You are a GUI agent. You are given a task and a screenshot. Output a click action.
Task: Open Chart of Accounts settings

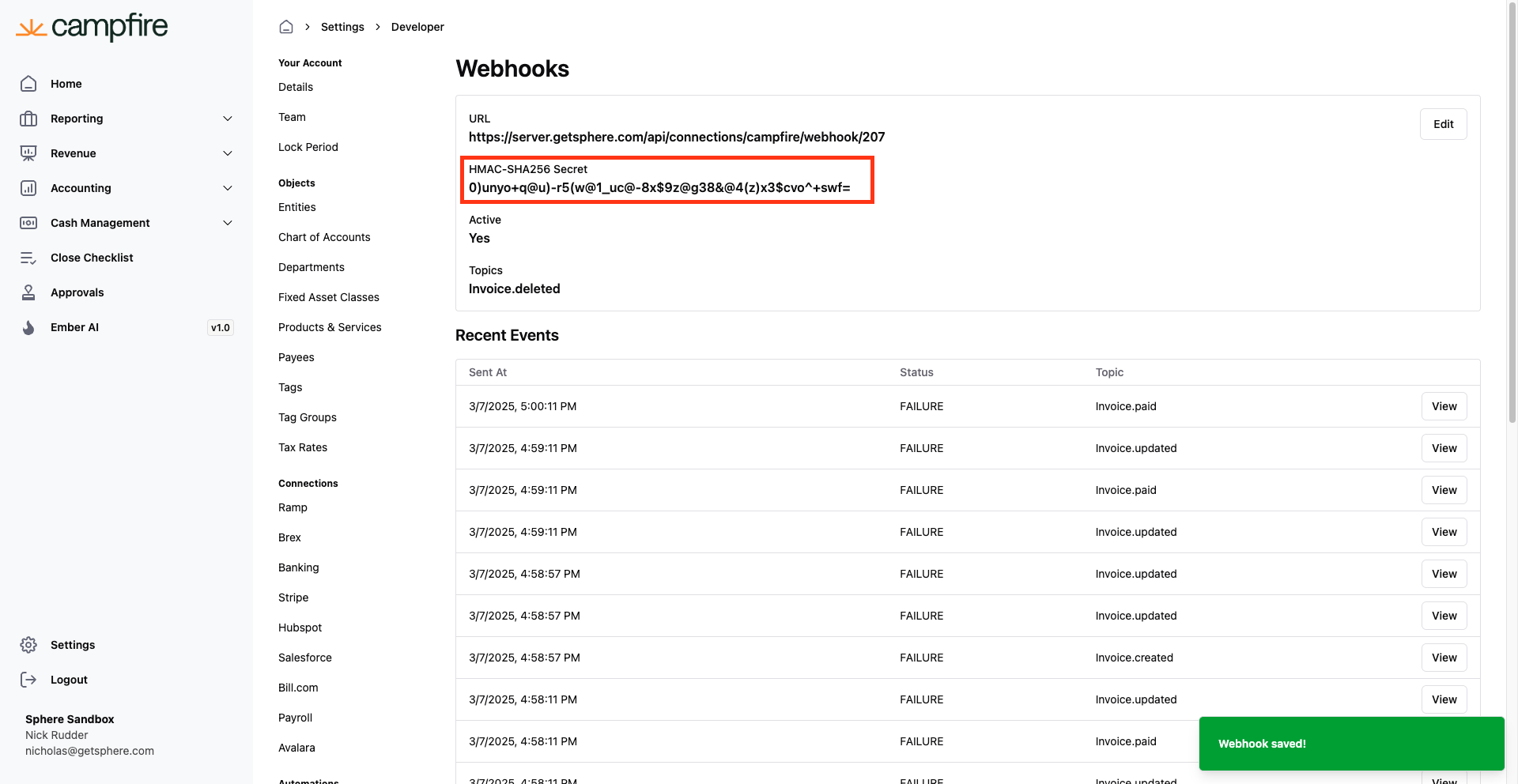coord(324,237)
